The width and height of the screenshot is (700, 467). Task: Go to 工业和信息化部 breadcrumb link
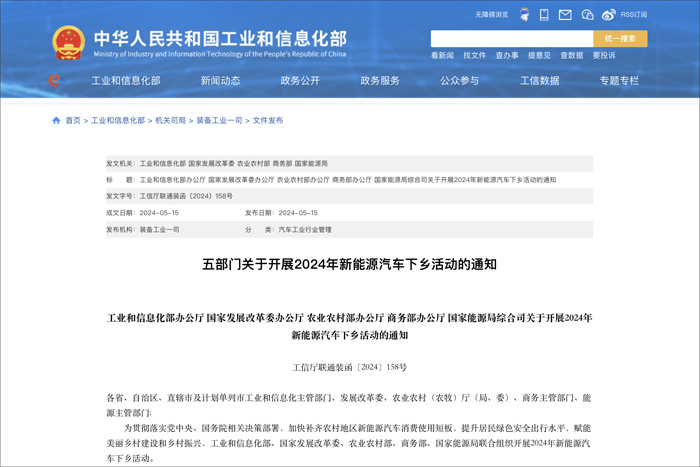(118, 121)
